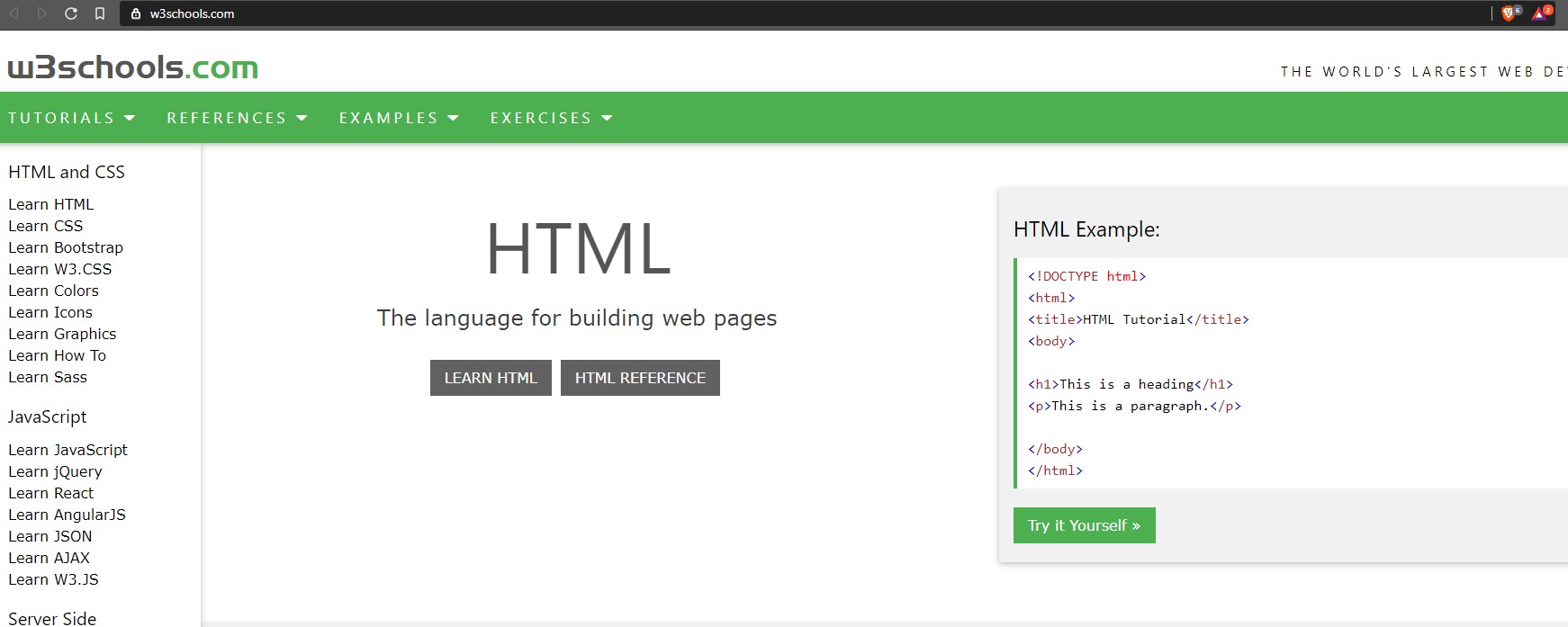Click "THE WORLD'S LARGEST WEB" tagline text
This screenshot has width=1568, height=627.
point(1407,72)
